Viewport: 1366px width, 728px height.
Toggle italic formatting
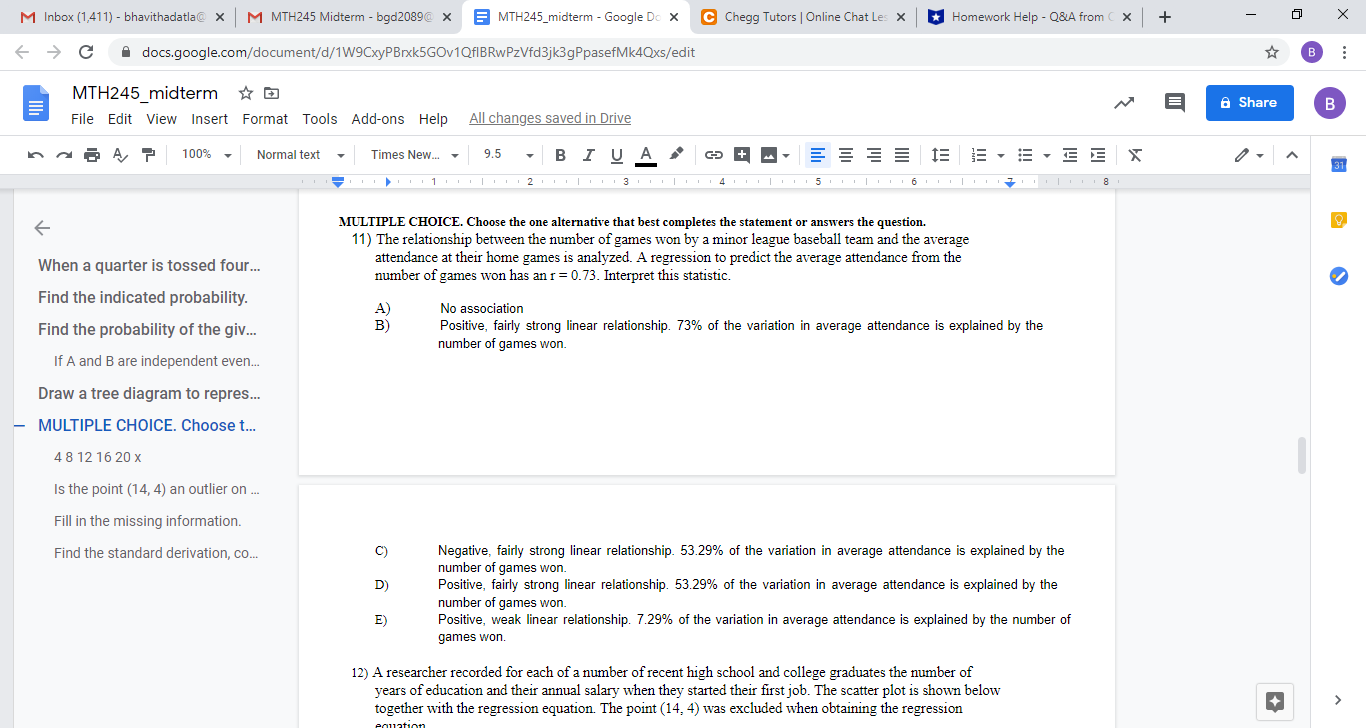pyautogui.click(x=588, y=155)
